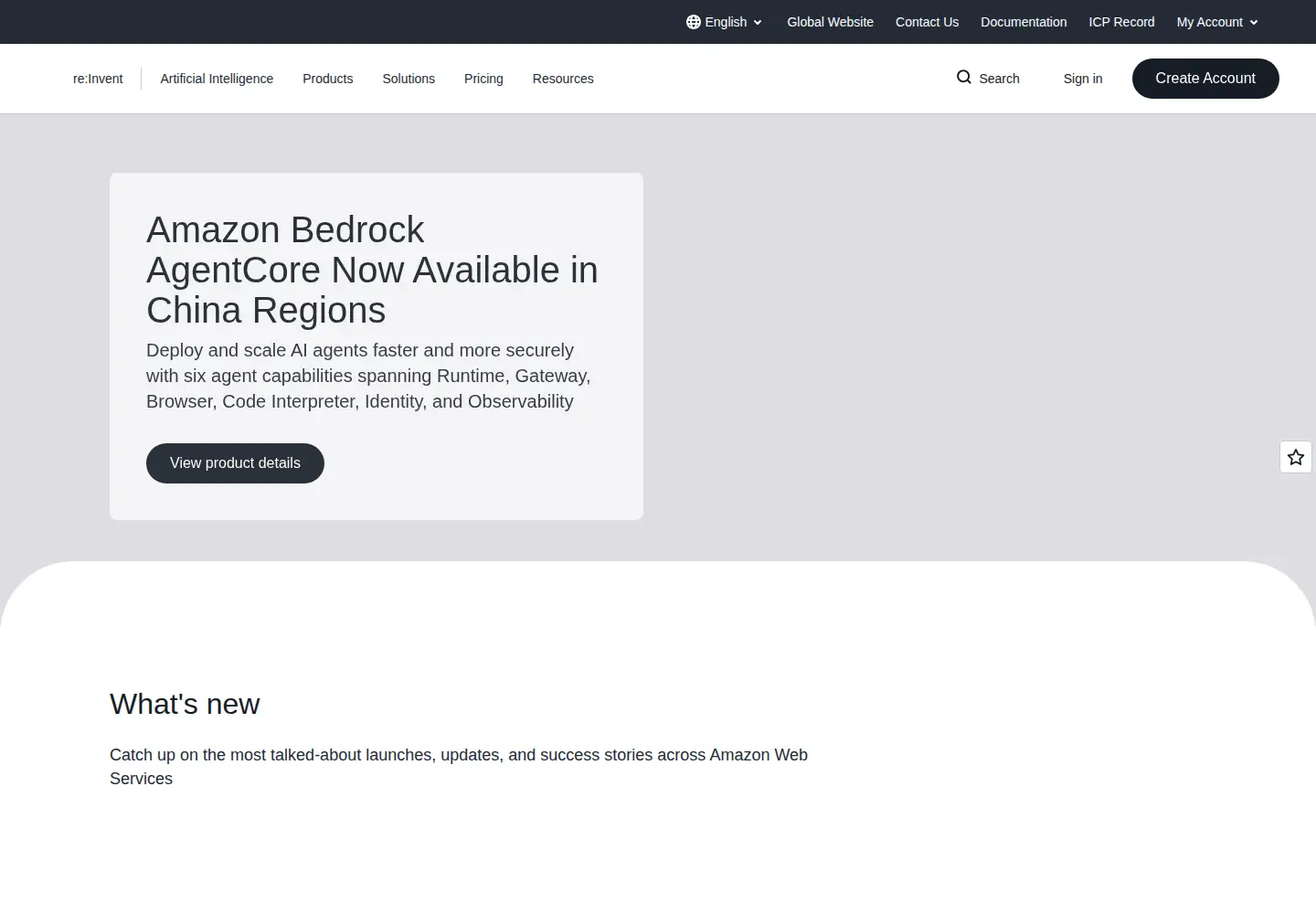Click the "Deploy and scale AI agents" description text
The height and width of the screenshot is (914, 1316).
pyautogui.click(x=368, y=376)
